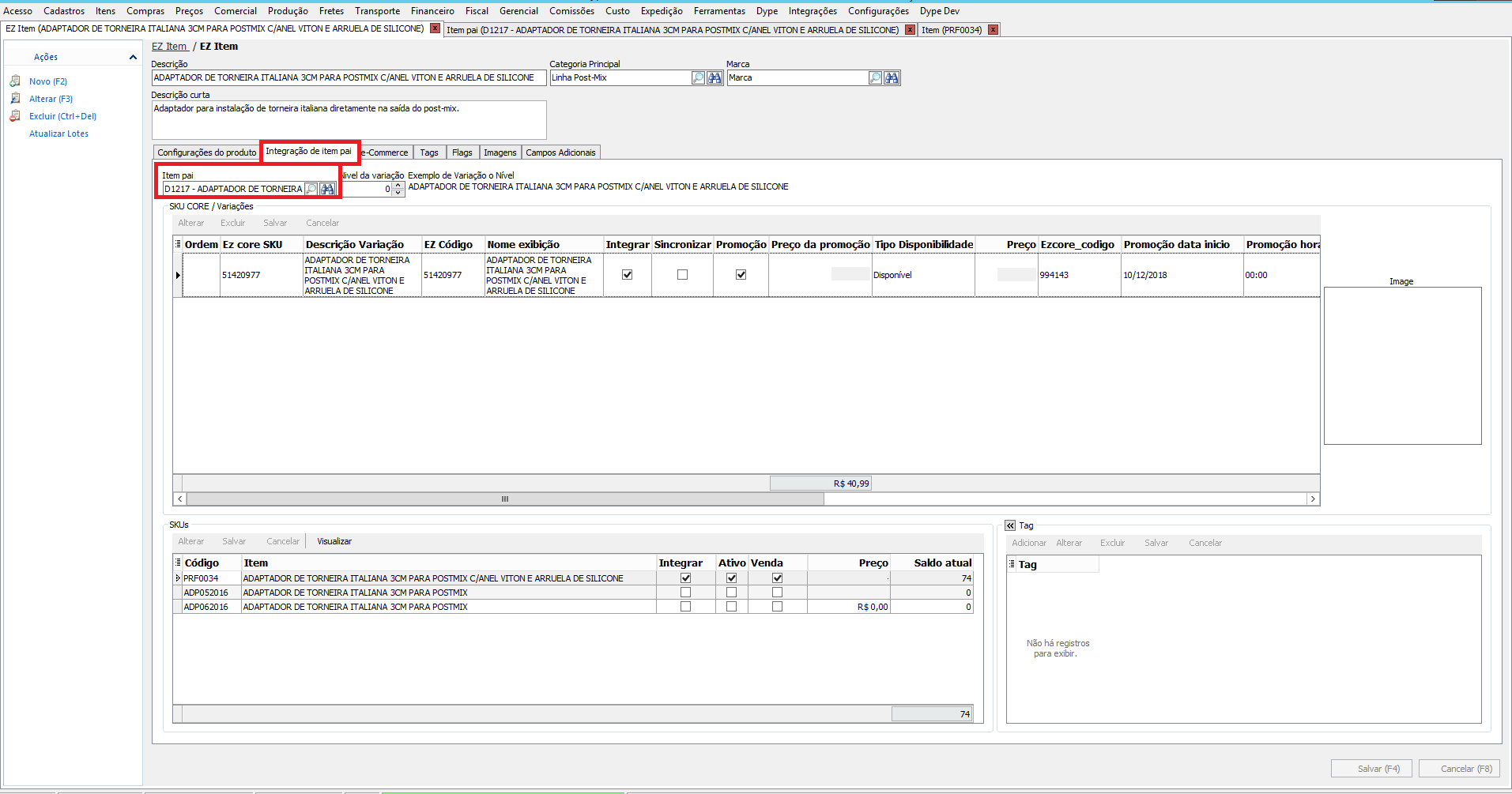The width and height of the screenshot is (1512, 794).
Task: Enable Integrar checkbox for SKU ADP052016
Action: tap(686, 593)
